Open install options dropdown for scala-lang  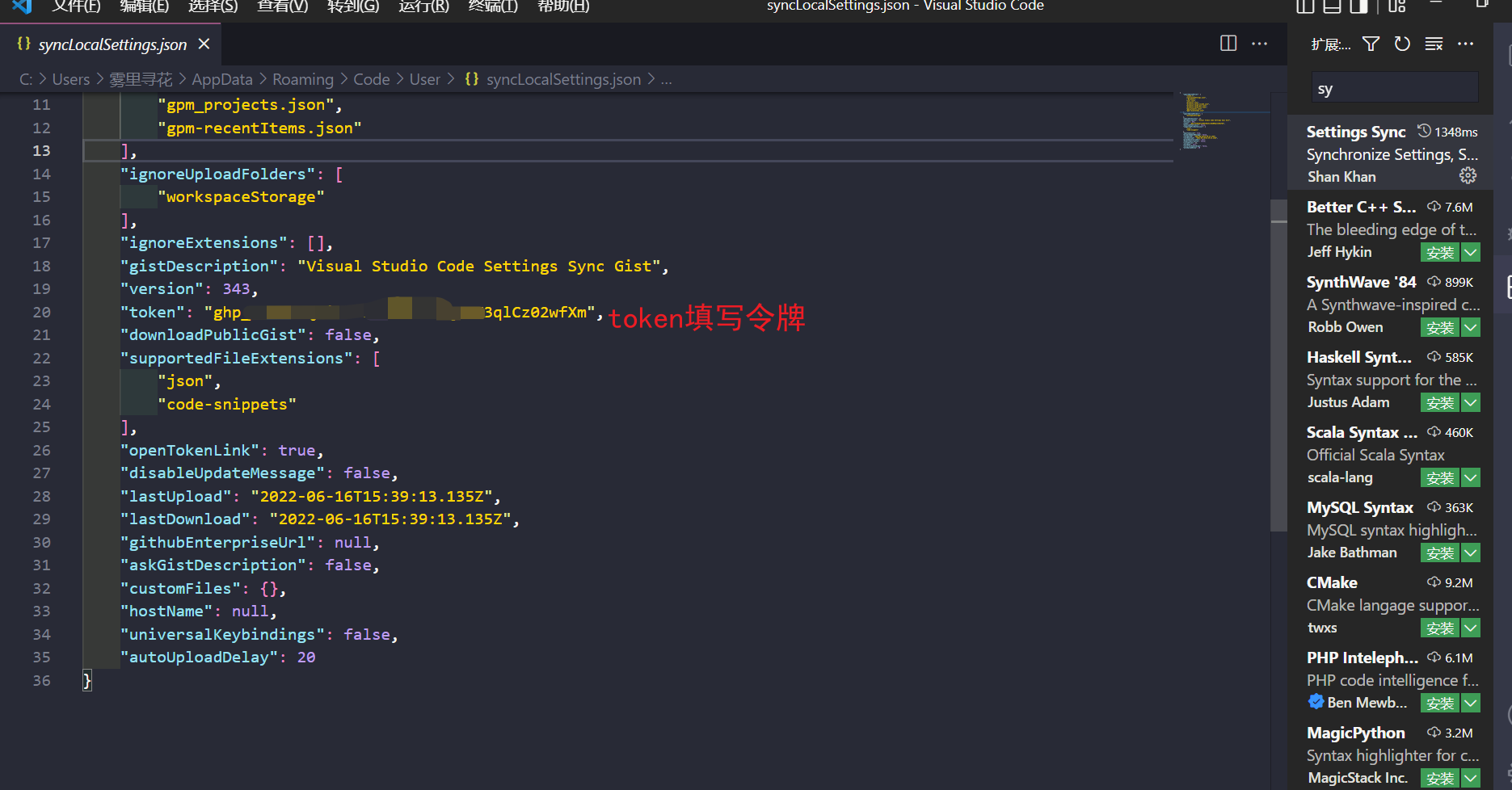coord(1471,477)
